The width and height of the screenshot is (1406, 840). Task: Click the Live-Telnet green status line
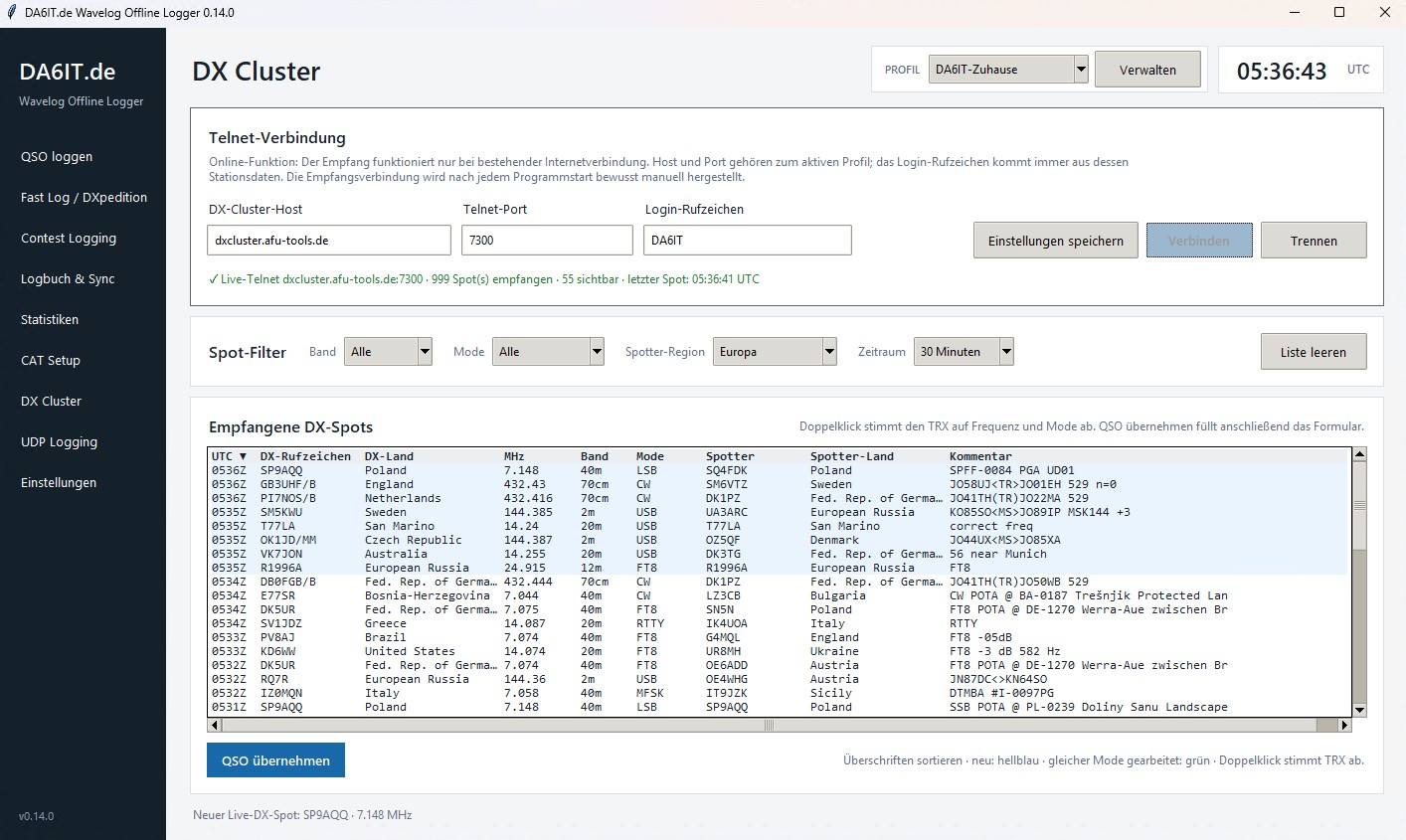[x=484, y=279]
